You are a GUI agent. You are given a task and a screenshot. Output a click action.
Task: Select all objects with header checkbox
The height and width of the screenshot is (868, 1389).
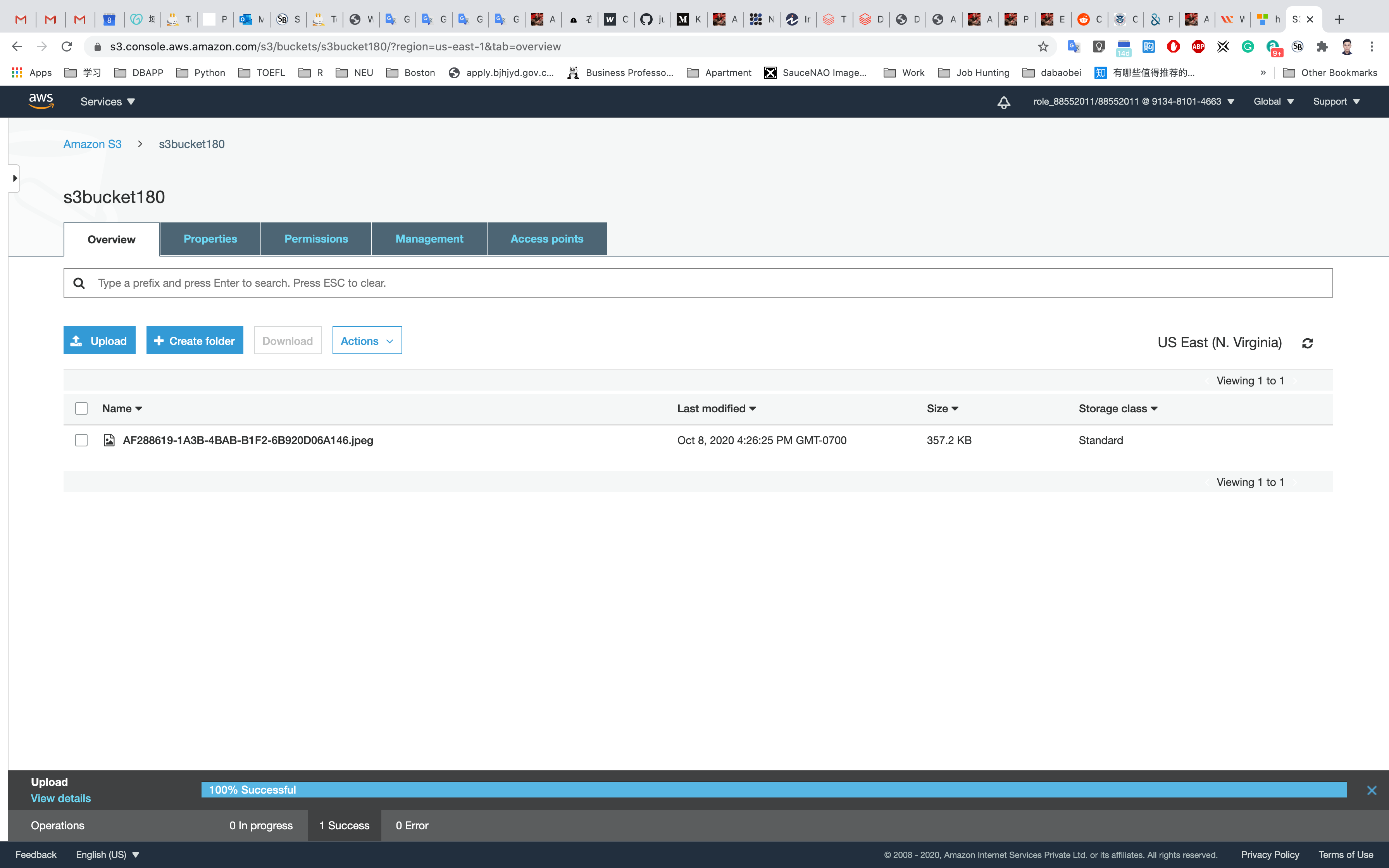81,409
